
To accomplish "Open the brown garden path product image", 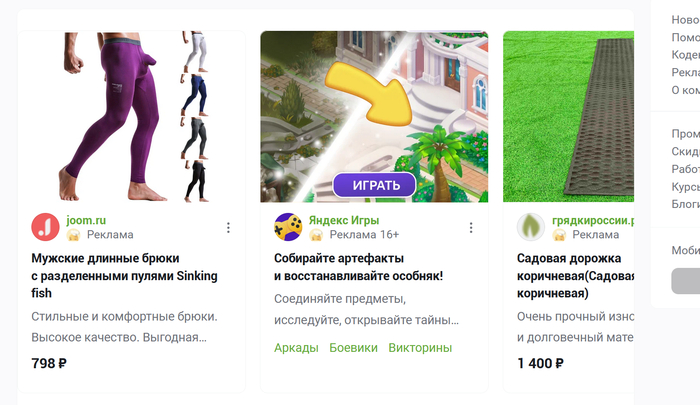I will (568, 117).
